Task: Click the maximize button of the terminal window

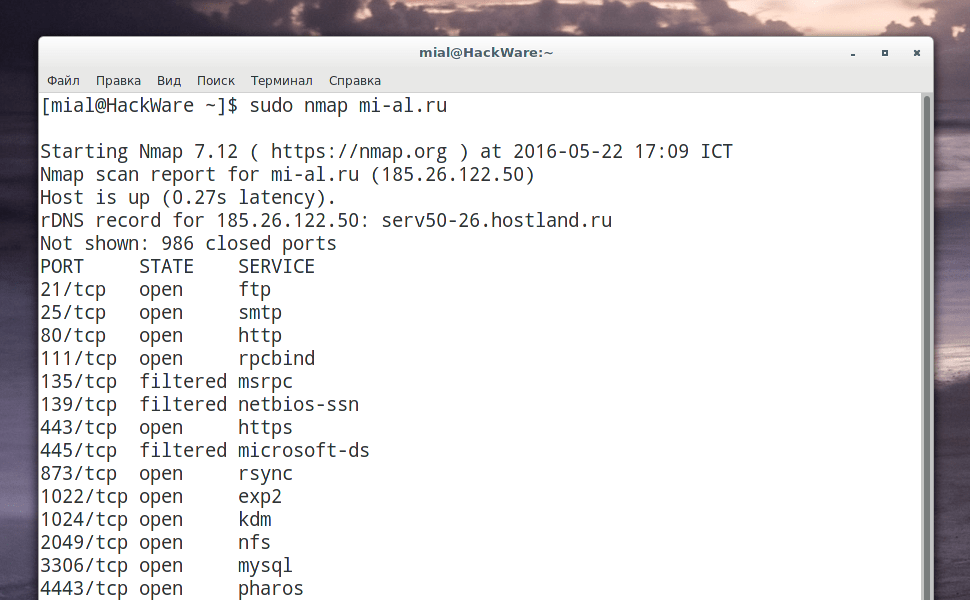Action: point(884,52)
